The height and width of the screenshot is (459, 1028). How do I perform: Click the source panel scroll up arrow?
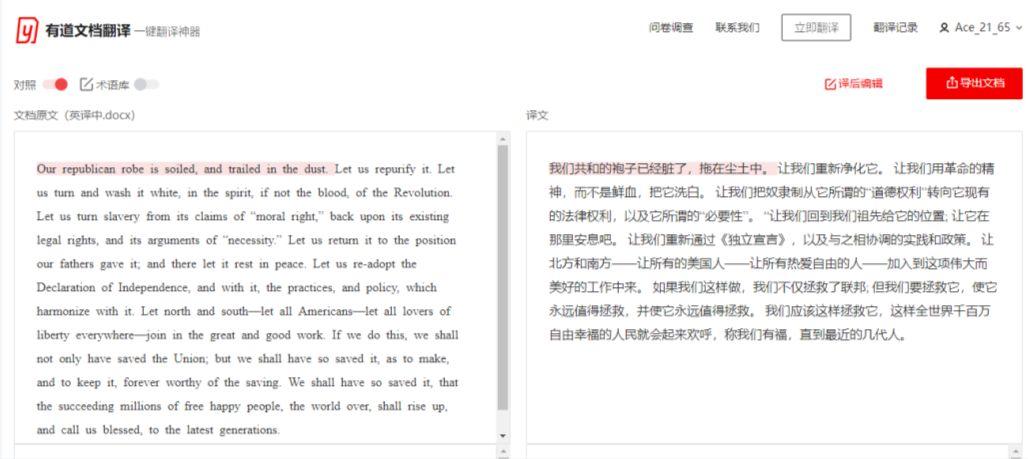pos(503,138)
